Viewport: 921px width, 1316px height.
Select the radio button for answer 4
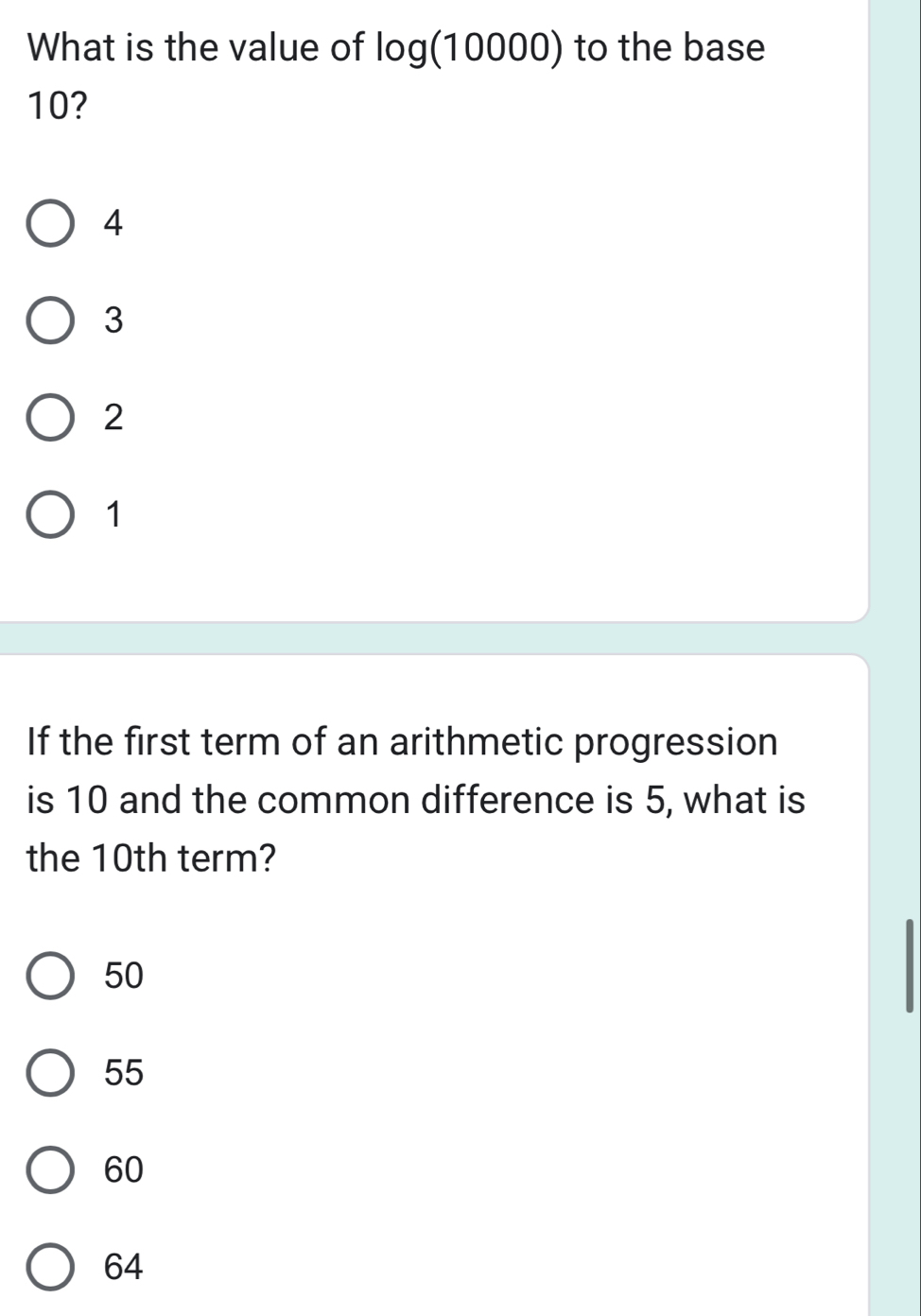(x=50, y=223)
